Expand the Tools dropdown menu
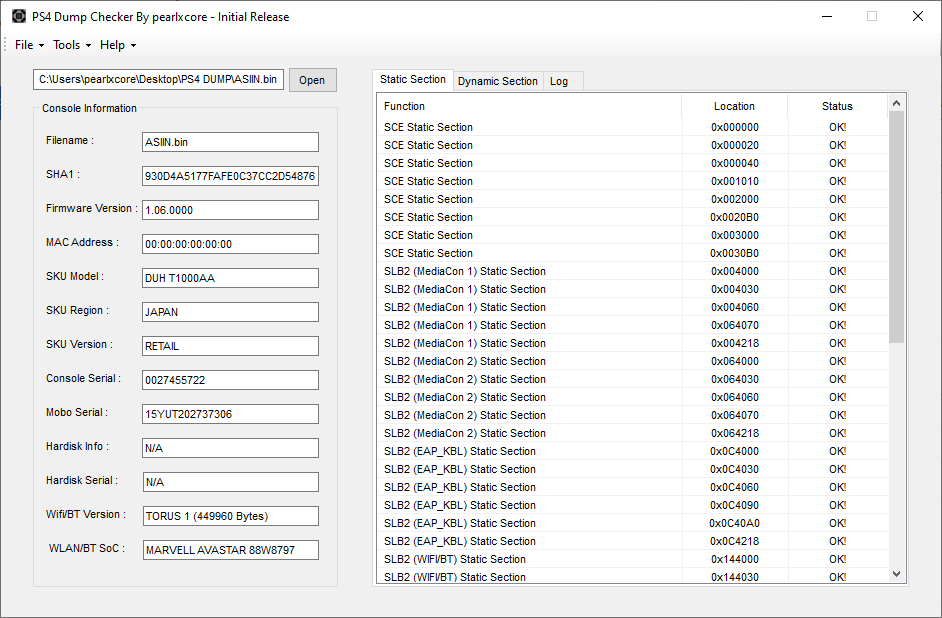Image resolution: width=942 pixels, height=618 pixels. 71,45
